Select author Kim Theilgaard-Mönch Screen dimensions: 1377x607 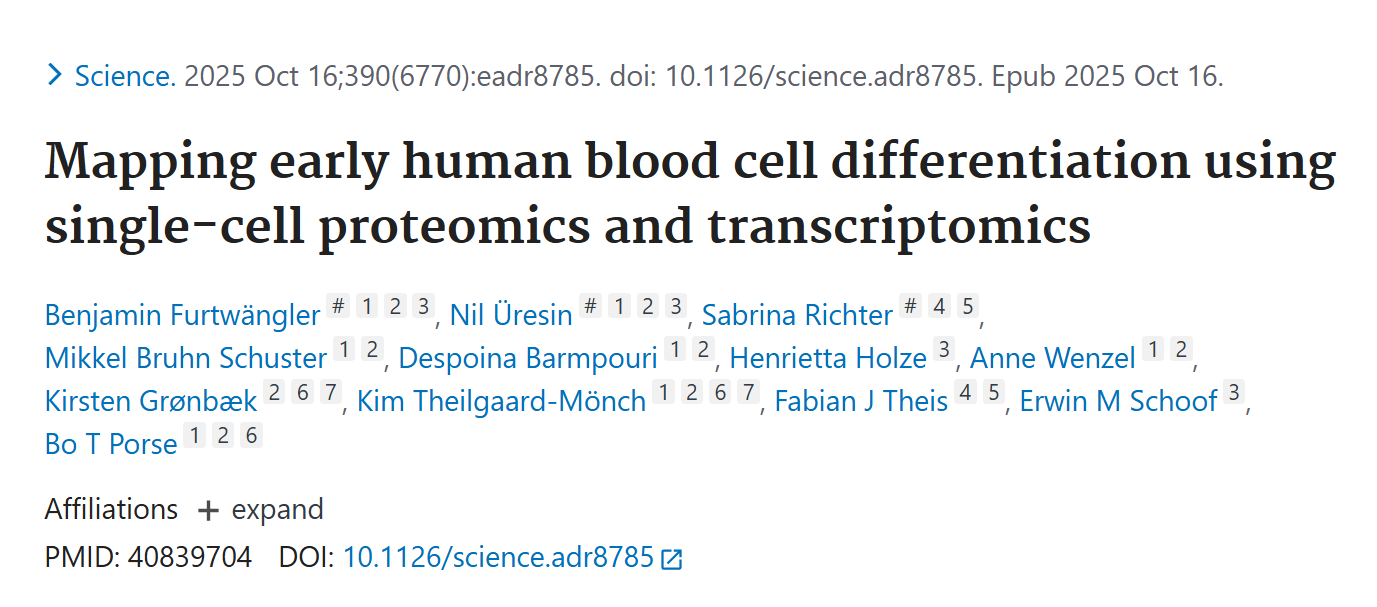501,401
